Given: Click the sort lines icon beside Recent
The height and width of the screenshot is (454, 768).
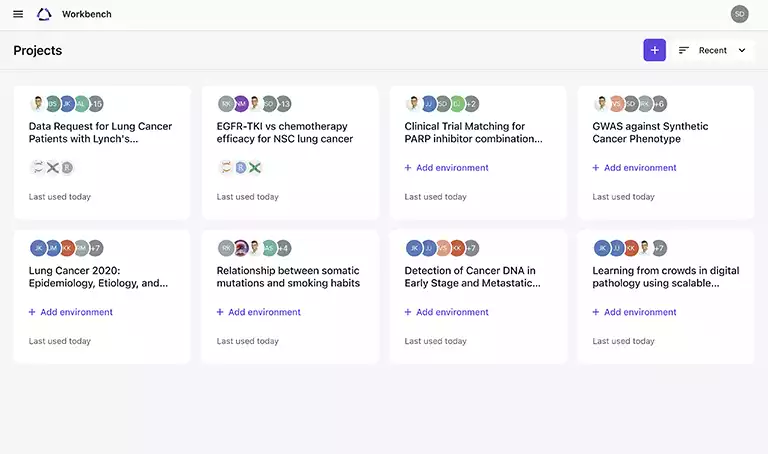Looking at the screenshot, I should (x=684, y=50).
